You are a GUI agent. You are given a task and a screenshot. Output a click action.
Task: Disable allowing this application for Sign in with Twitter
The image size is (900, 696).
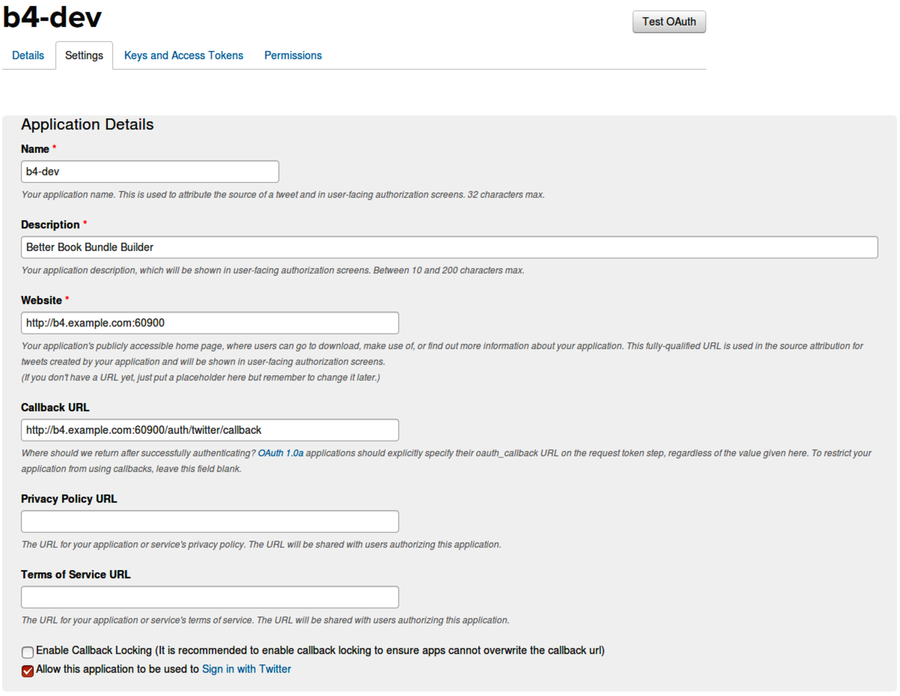tap(27, 669)
